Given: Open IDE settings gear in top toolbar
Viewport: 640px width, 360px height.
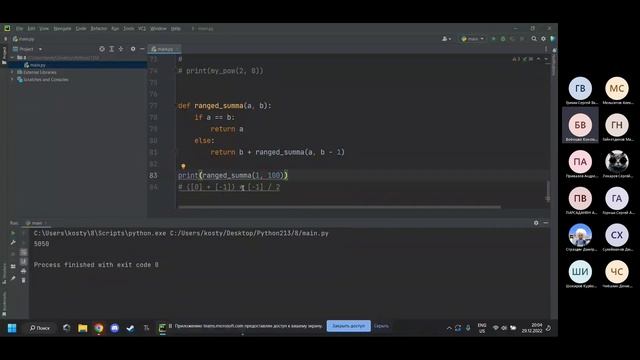Looking at the screenshot, I should [543, 39].
